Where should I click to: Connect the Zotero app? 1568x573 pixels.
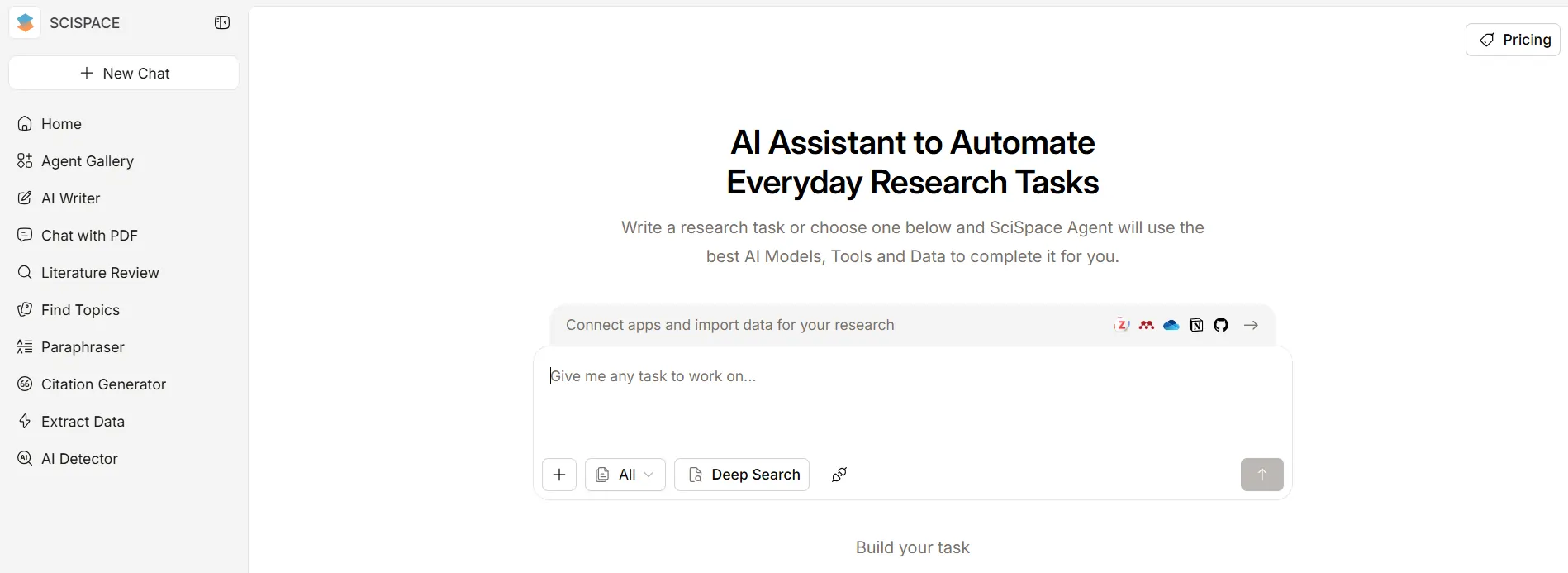click(x=1122, y=325)
